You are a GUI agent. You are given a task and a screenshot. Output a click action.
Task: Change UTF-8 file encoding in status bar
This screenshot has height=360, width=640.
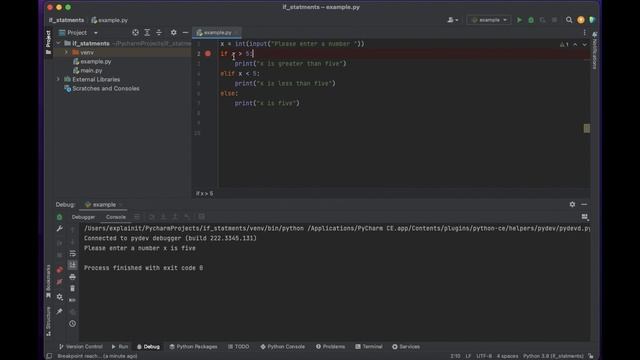click(x=484, y=356)
